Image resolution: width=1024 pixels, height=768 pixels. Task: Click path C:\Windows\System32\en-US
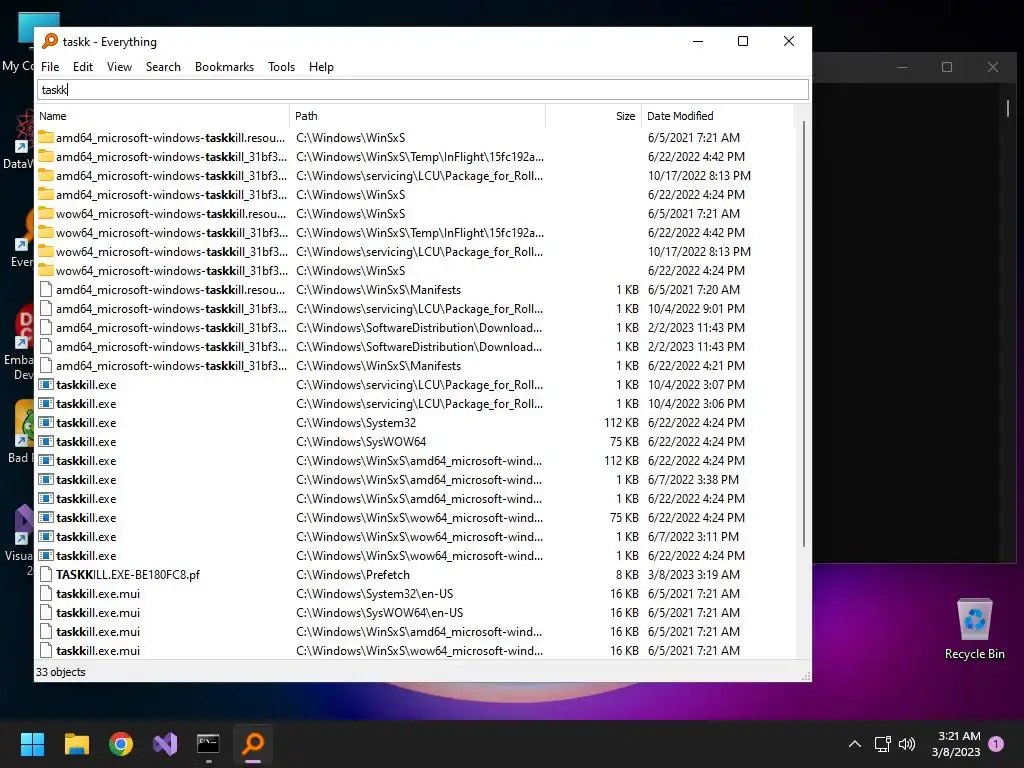click(x=375, y=594)
